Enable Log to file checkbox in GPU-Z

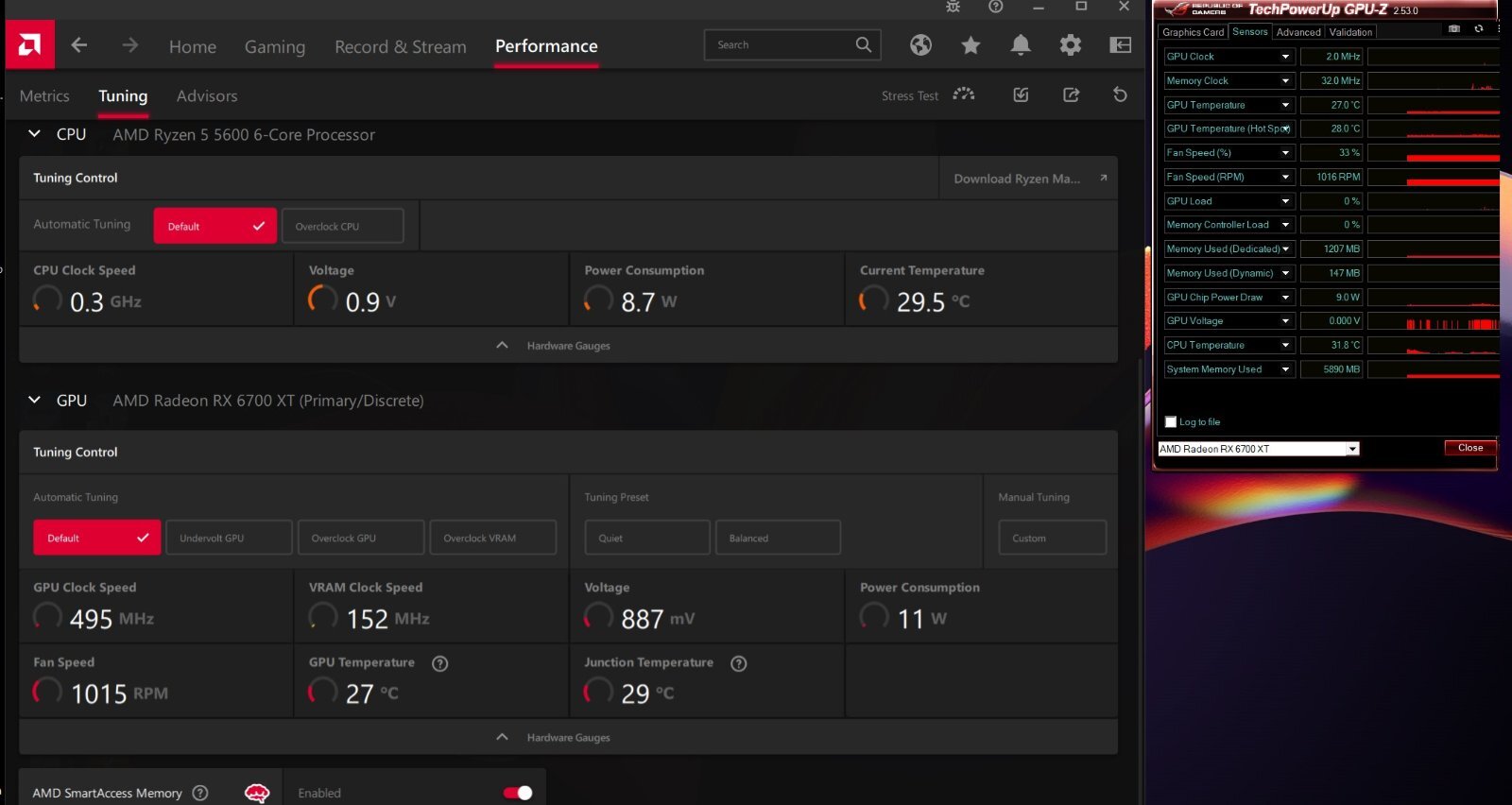[1171, 422]
